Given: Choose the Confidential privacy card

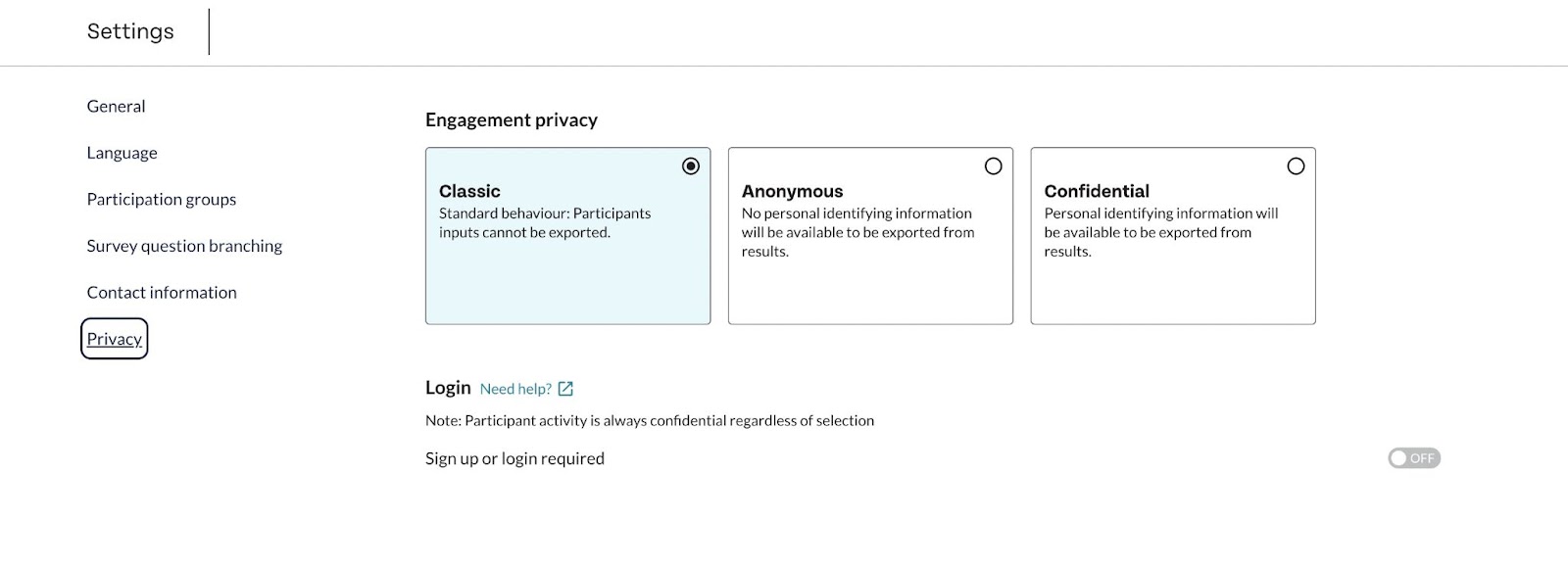Looking at the screenshot, I should click(x=1173, y=236).
